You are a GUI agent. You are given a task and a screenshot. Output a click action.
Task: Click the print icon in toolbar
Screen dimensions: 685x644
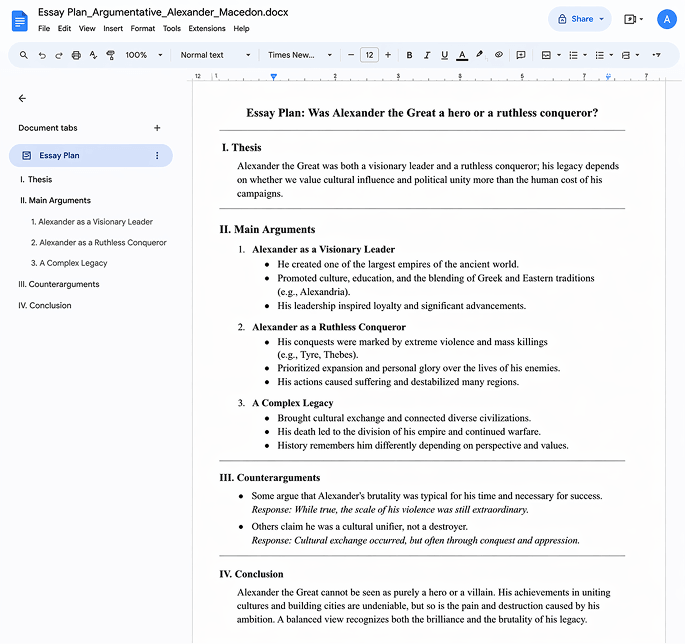click(76, 55)
